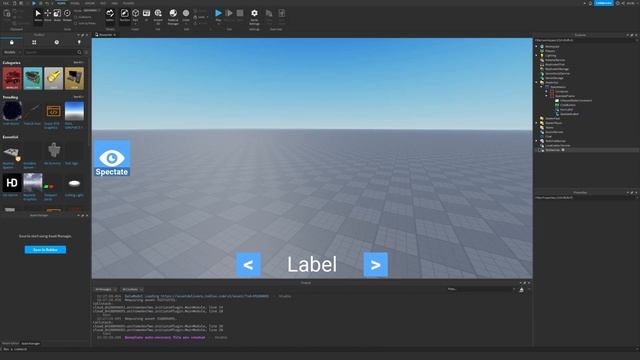
Task: Open the All Contexts dropdown in Output
Action: tap(132, 289)
